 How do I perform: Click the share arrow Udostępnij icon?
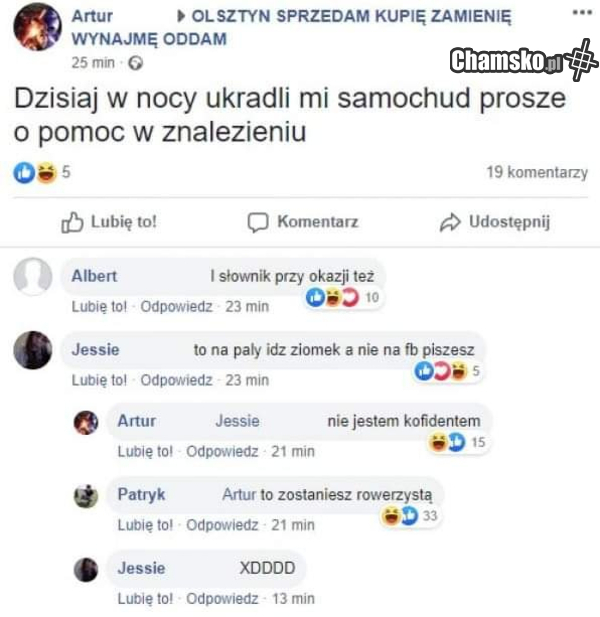[450, 222]
